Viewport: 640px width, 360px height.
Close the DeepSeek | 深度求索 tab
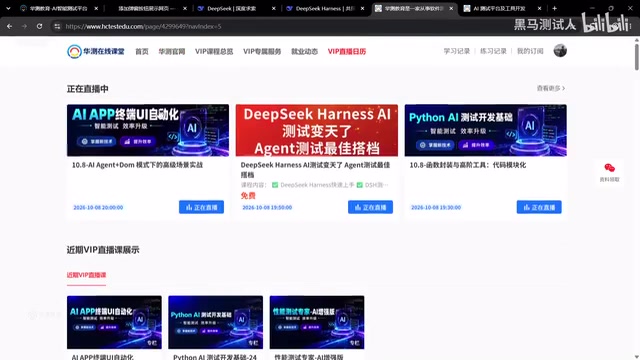click(x=273, y=8)
